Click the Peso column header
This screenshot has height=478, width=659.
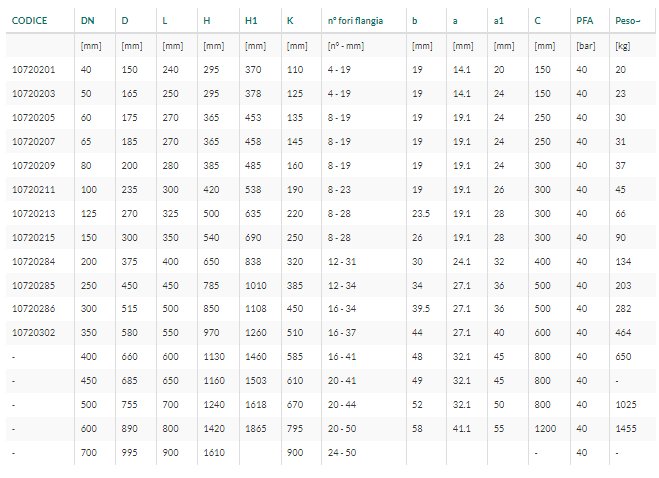pyautogui.click(x=628, y=21)
